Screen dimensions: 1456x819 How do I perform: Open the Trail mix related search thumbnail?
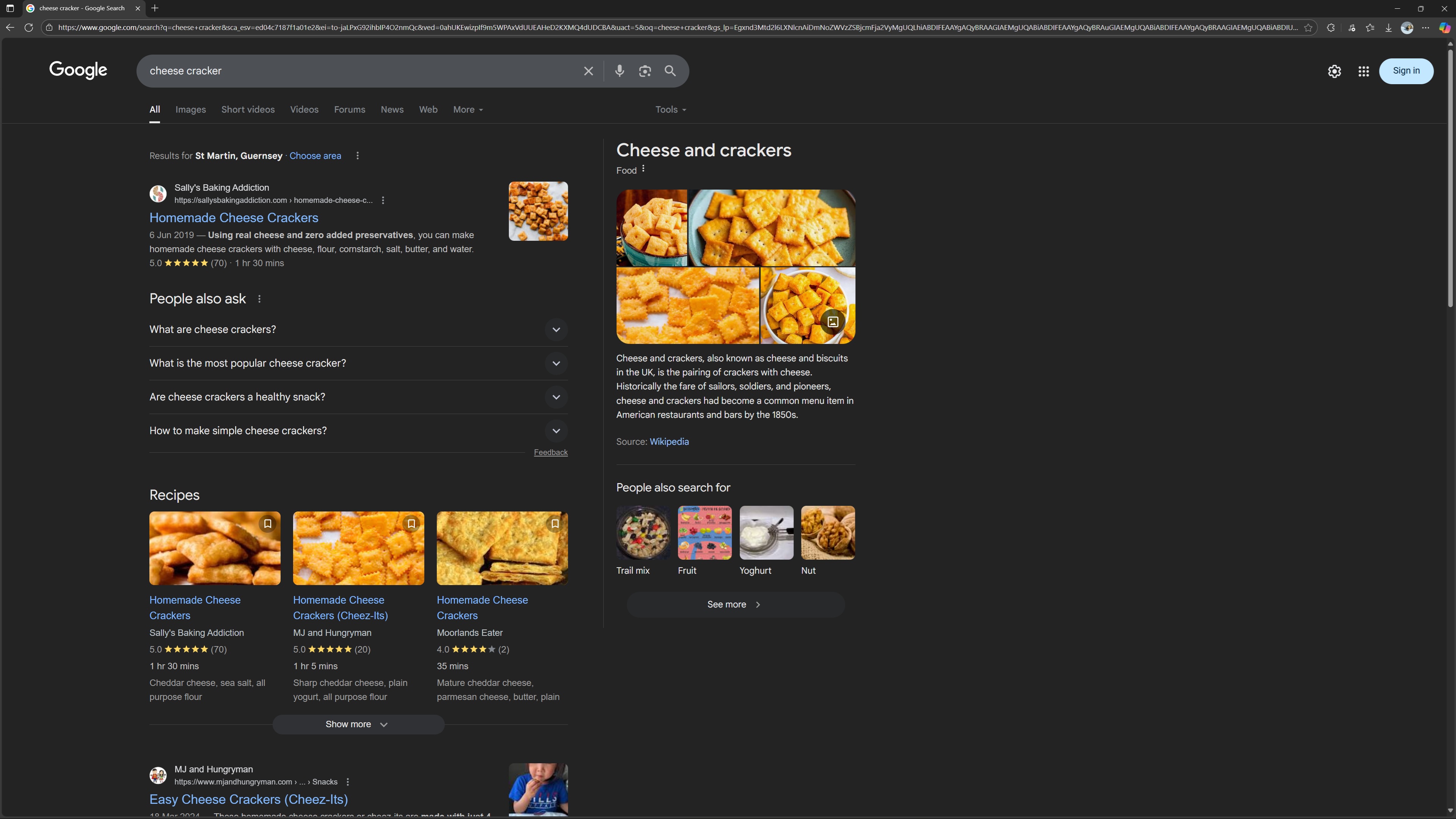(x=643, y=532)
